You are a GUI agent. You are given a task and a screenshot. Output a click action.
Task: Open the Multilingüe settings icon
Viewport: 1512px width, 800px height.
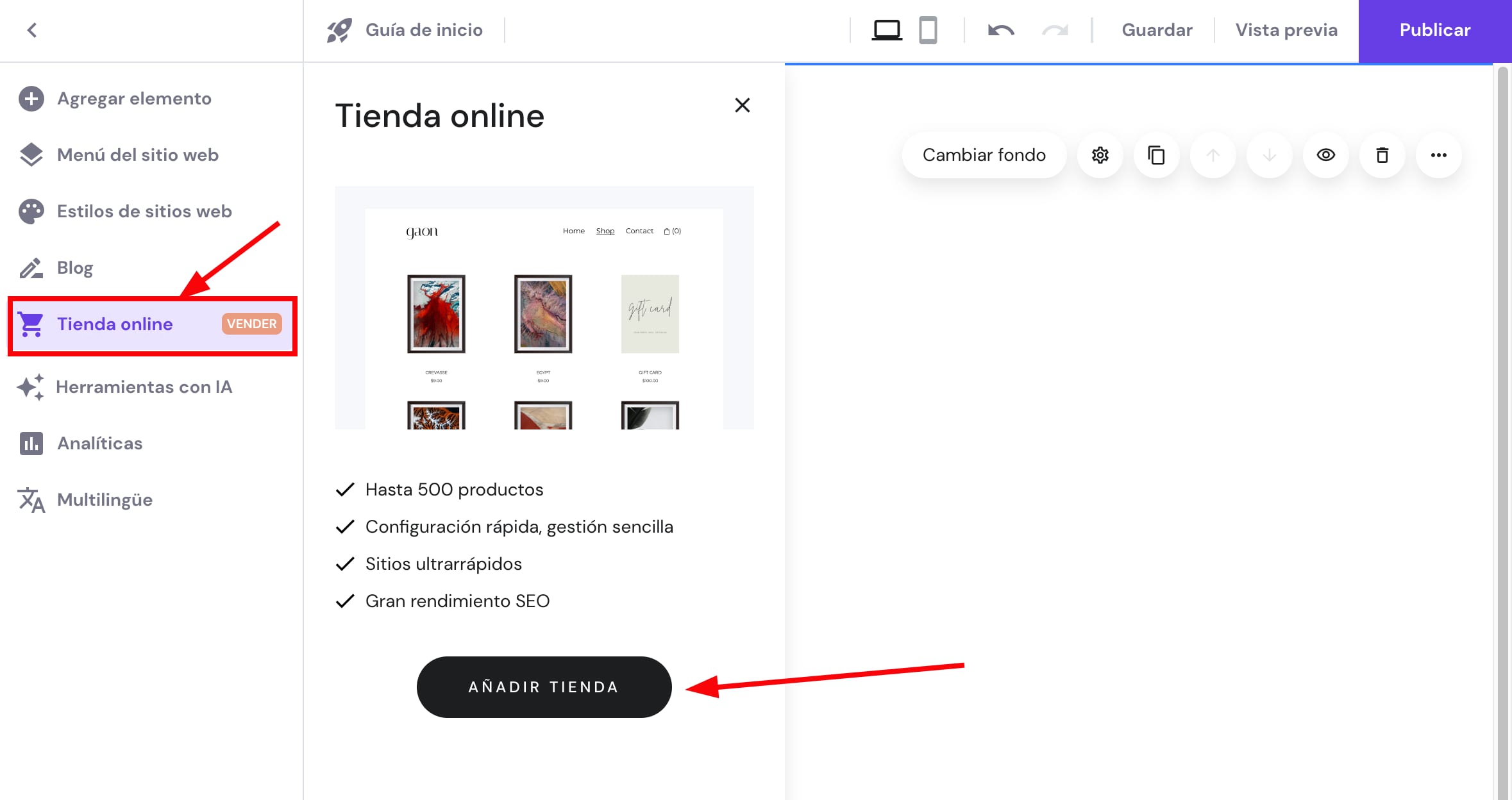(31, 499)
